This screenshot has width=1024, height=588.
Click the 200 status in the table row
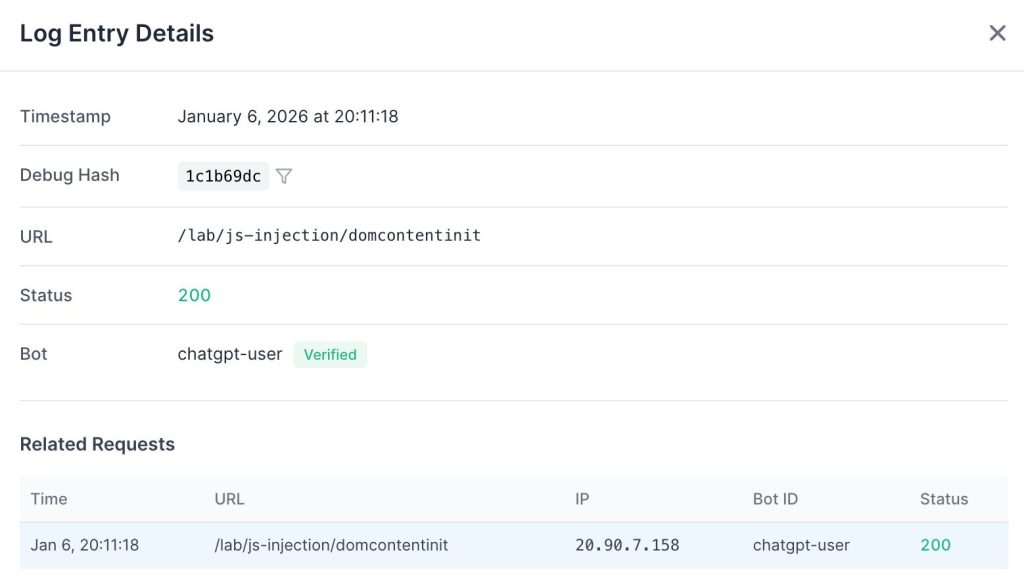pos(935,545)
